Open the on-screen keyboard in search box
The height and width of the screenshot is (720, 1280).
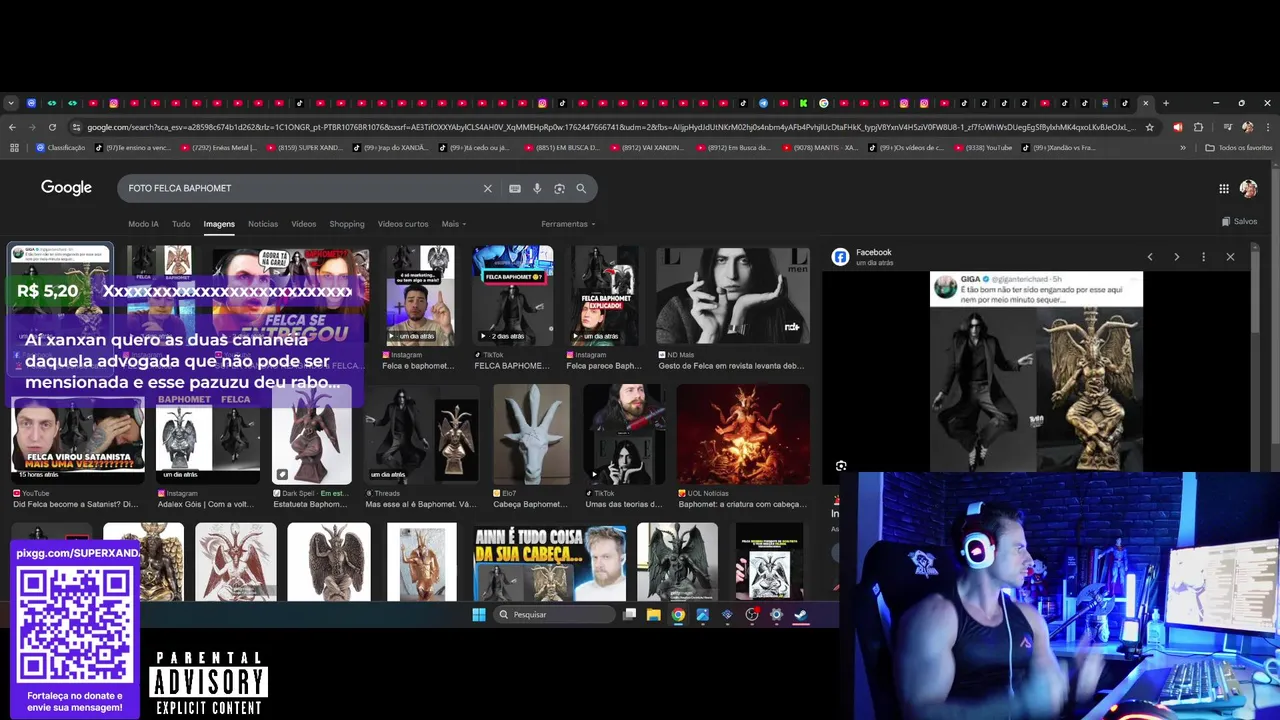pos(515,188)
